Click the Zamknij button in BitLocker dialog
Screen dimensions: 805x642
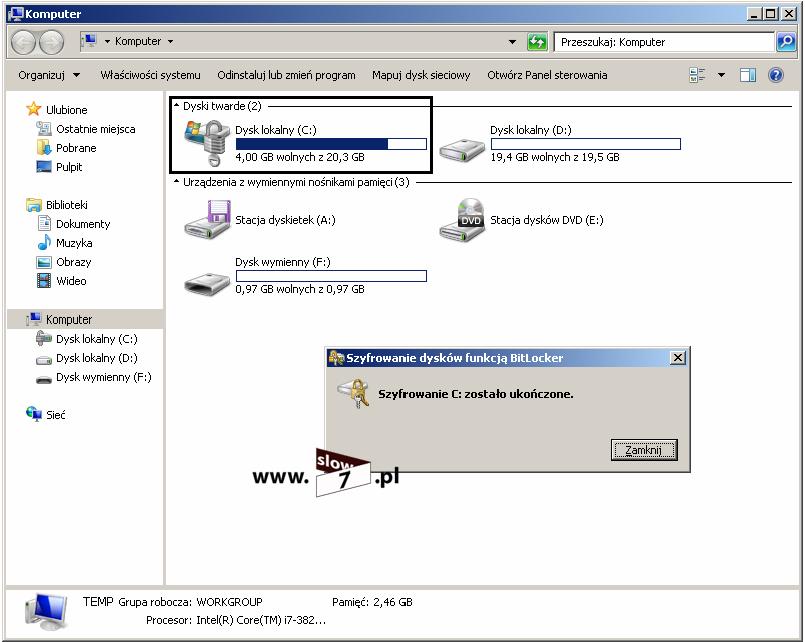(644, 450)
